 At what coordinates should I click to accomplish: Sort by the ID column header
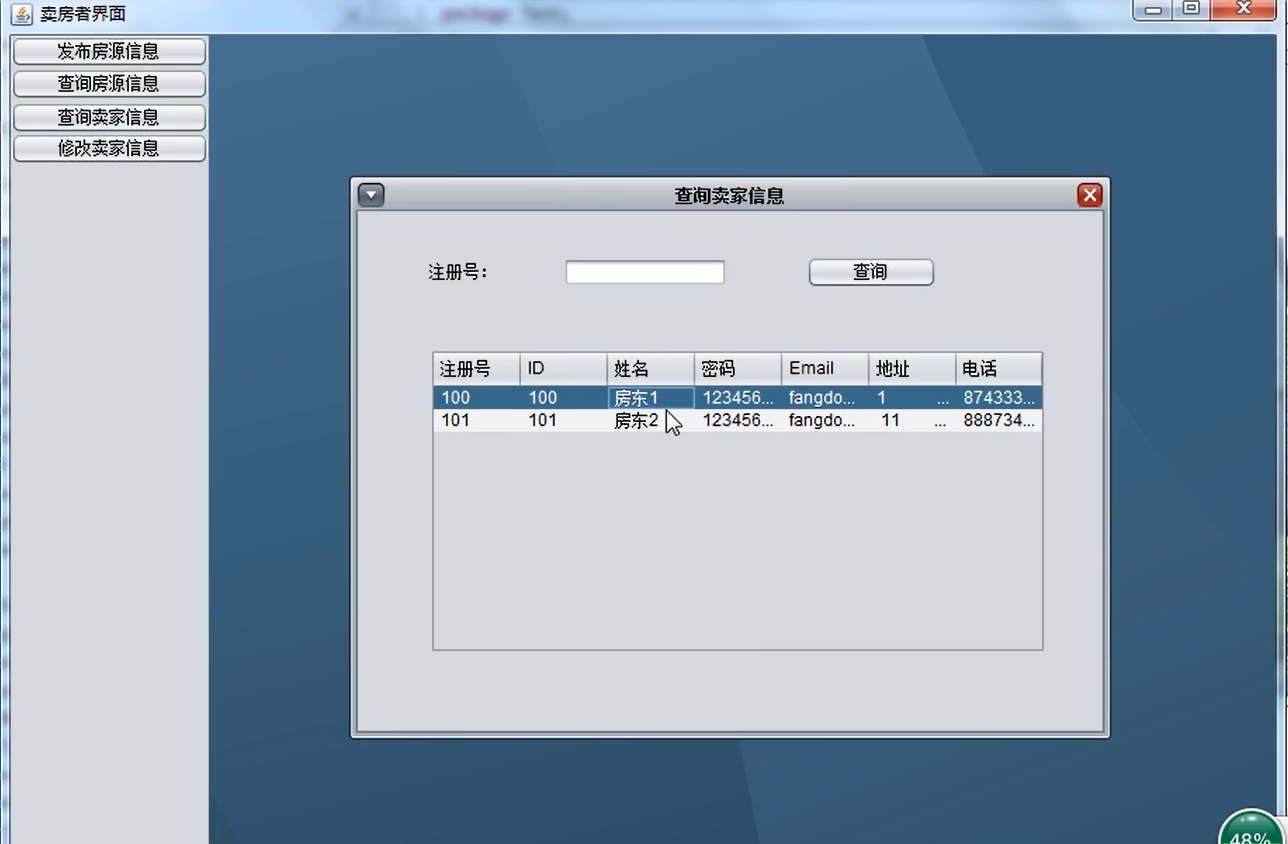(x=564, y=369)
